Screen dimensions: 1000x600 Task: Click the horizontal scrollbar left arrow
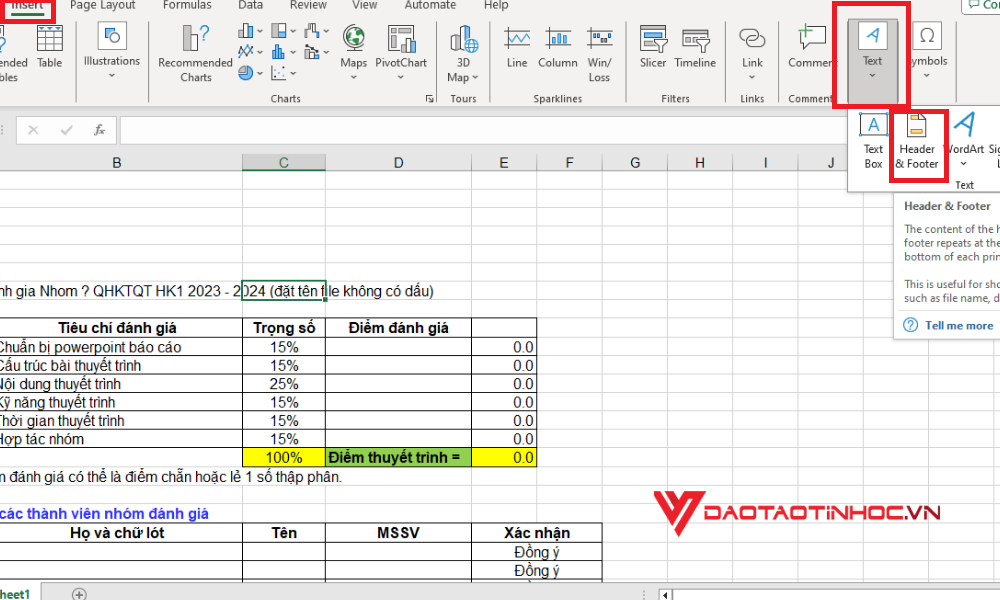click(x=665, y=595)
